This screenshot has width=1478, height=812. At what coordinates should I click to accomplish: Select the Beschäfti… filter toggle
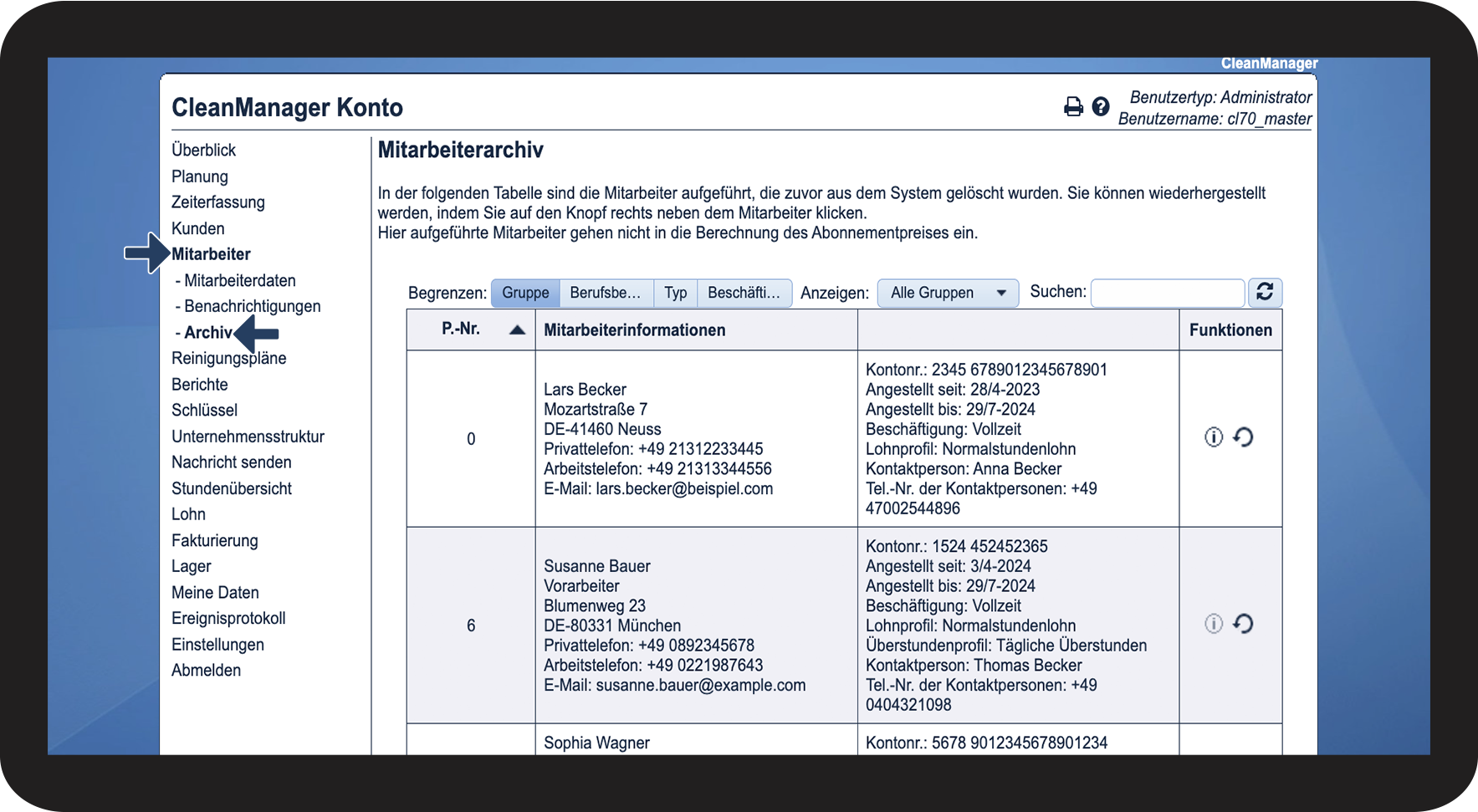744,293
